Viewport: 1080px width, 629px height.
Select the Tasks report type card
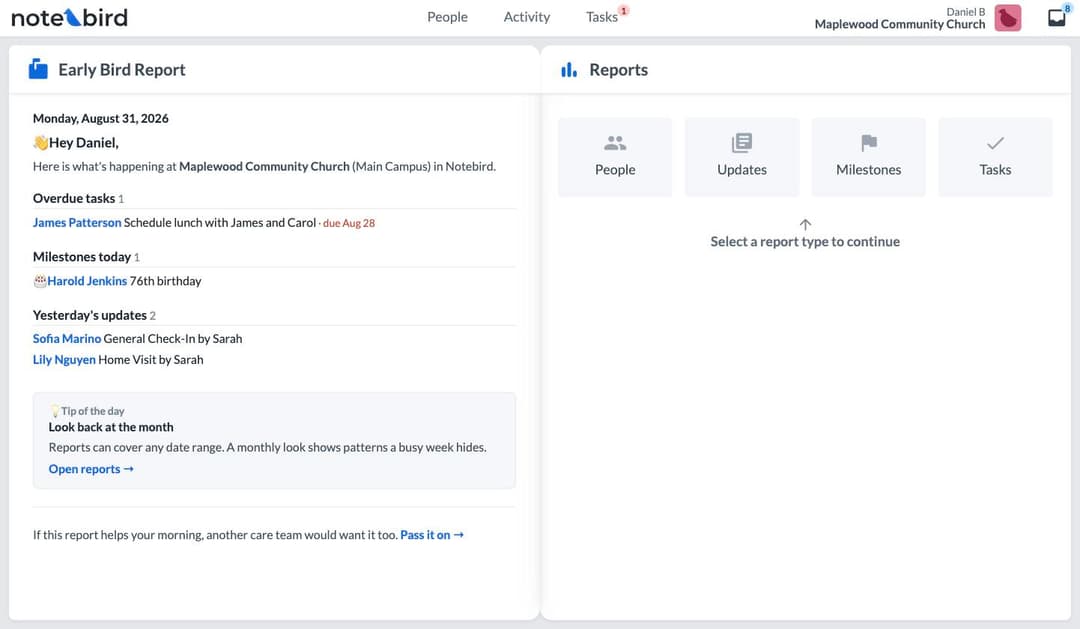pos(995,157)
